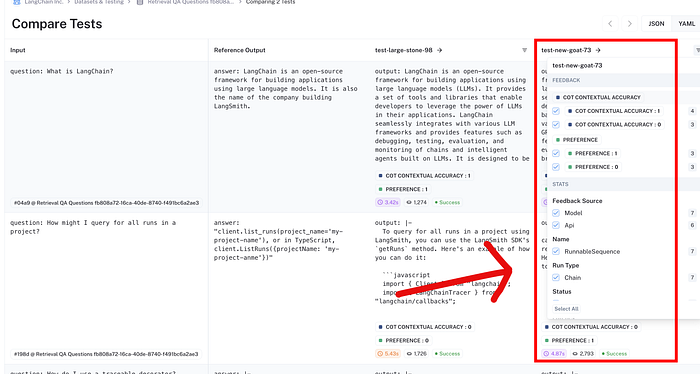This screenshot has height=374, width=700.
Task: Go to the previous example arrow
Action: click(610, 24)
